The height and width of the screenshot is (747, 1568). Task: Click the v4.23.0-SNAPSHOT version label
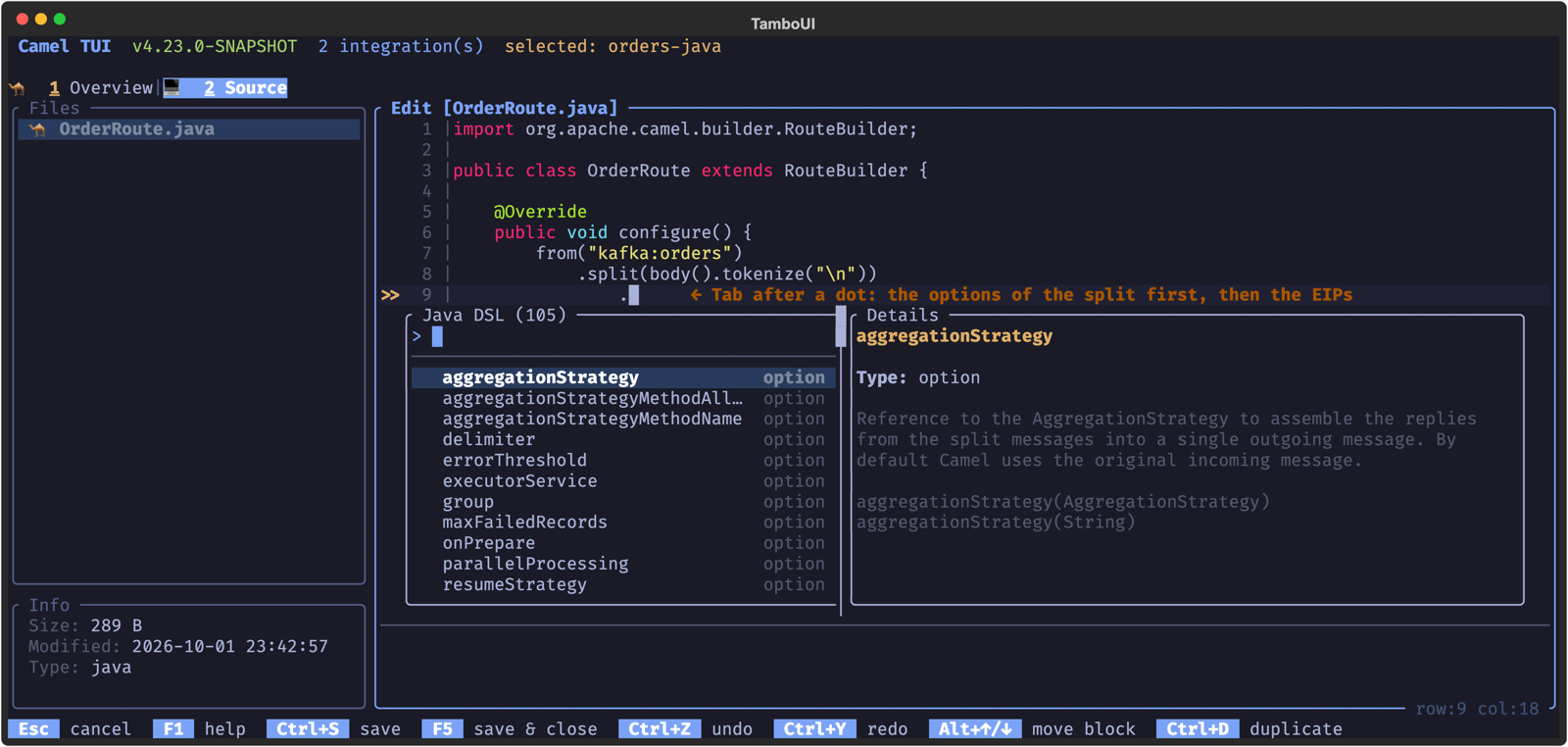[215, 46]
